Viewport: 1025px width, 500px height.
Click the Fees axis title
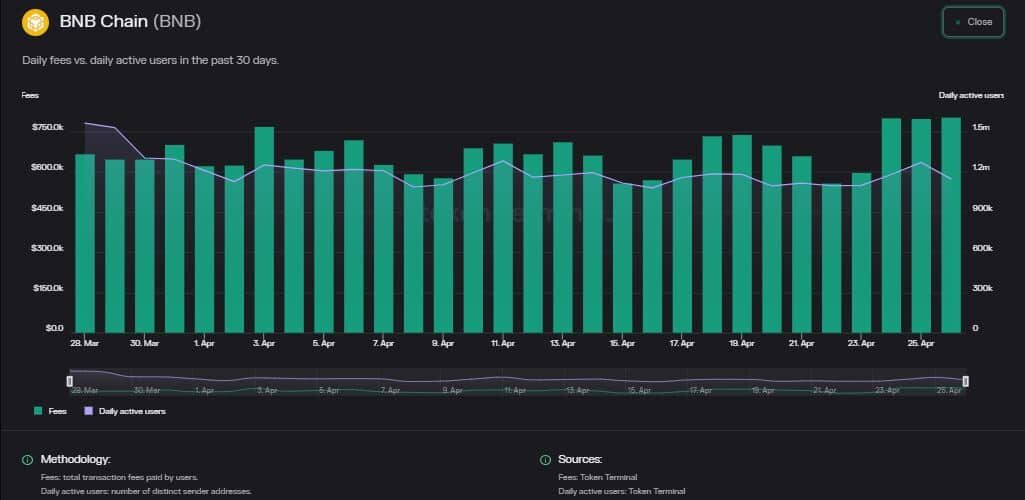coord(30,95)
